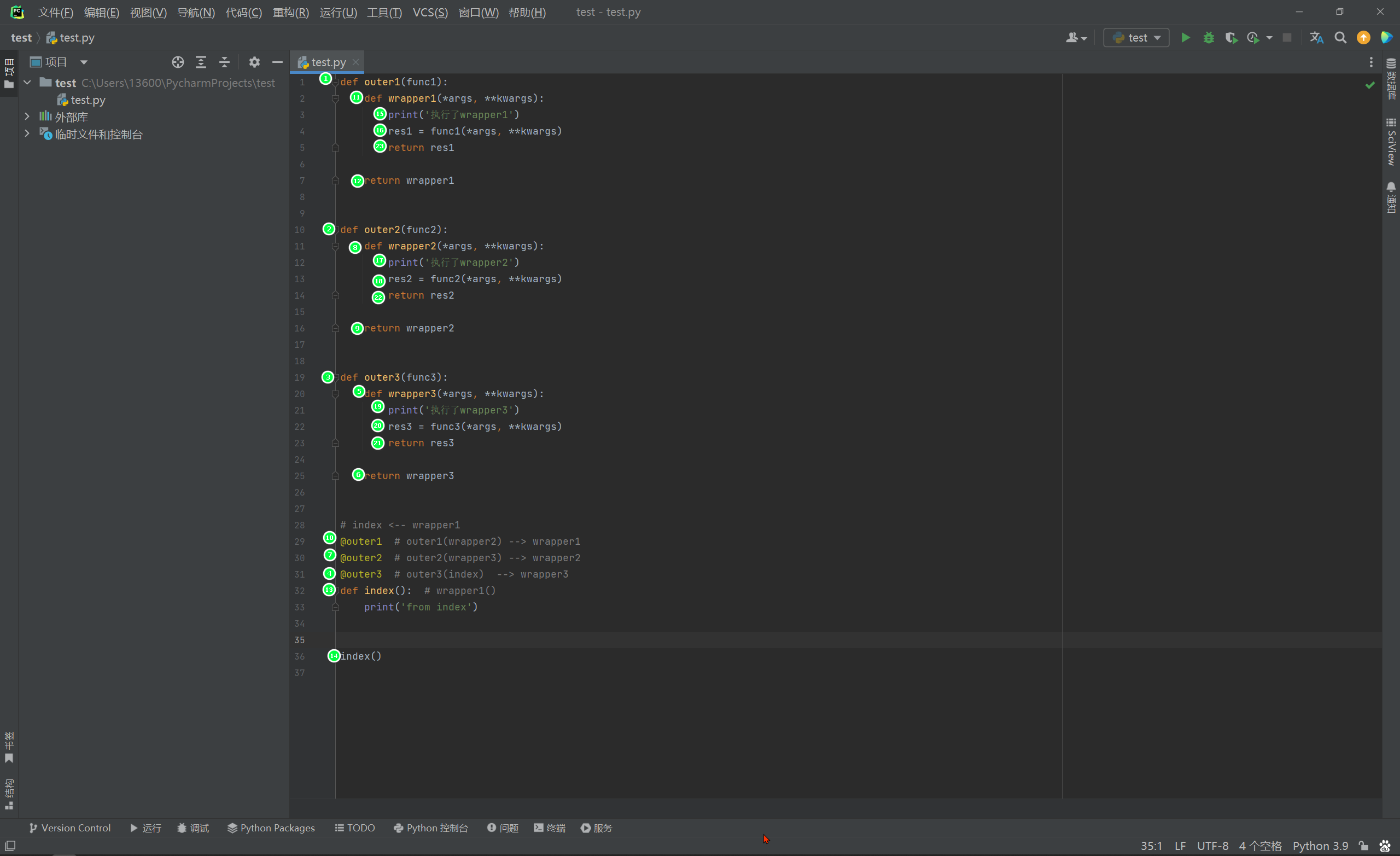Open Search Everywhere magnifier icon
This screenshot has width=1400, height=856.
point(1340,38)
